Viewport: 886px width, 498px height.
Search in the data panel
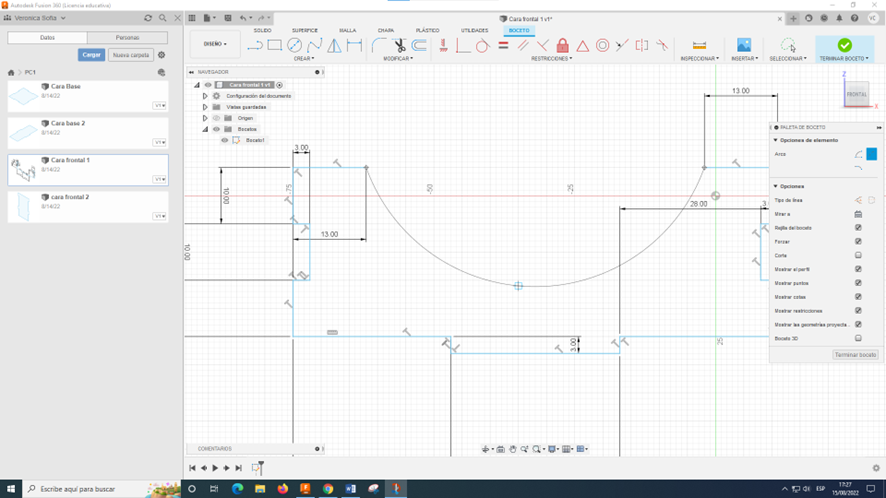163,18
